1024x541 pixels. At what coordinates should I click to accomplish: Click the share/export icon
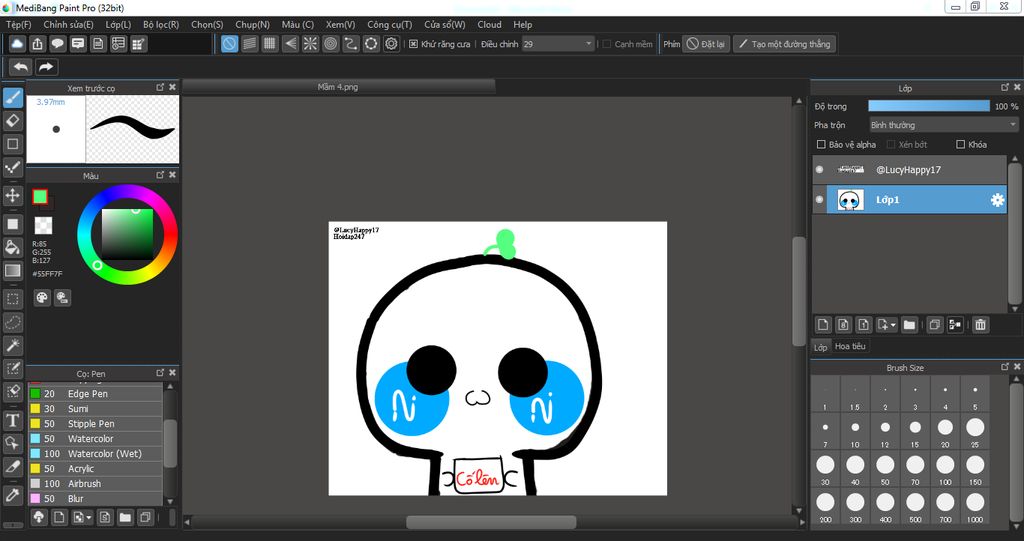coord(38,44)
